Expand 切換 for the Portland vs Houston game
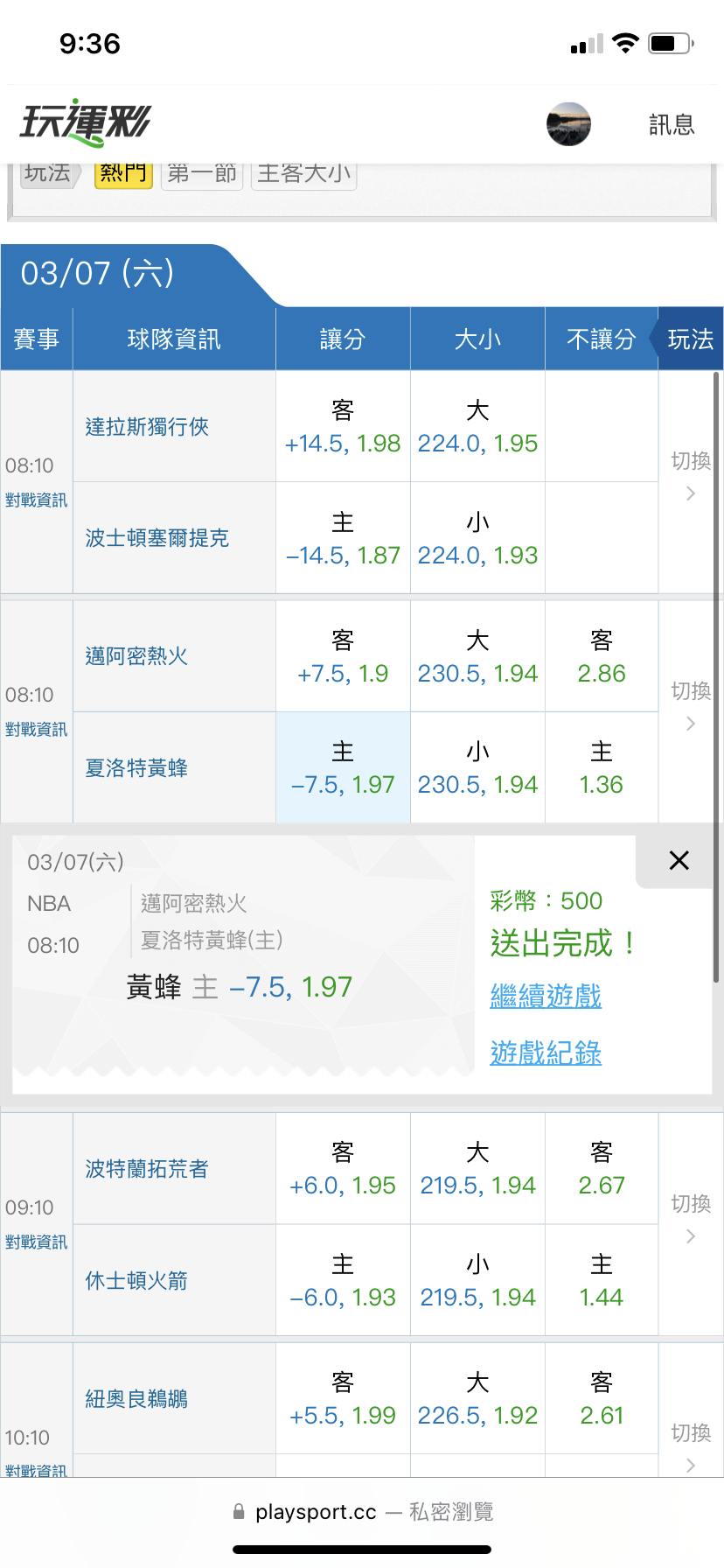Screen dimensions: 724x1568 click(690, 1219)
